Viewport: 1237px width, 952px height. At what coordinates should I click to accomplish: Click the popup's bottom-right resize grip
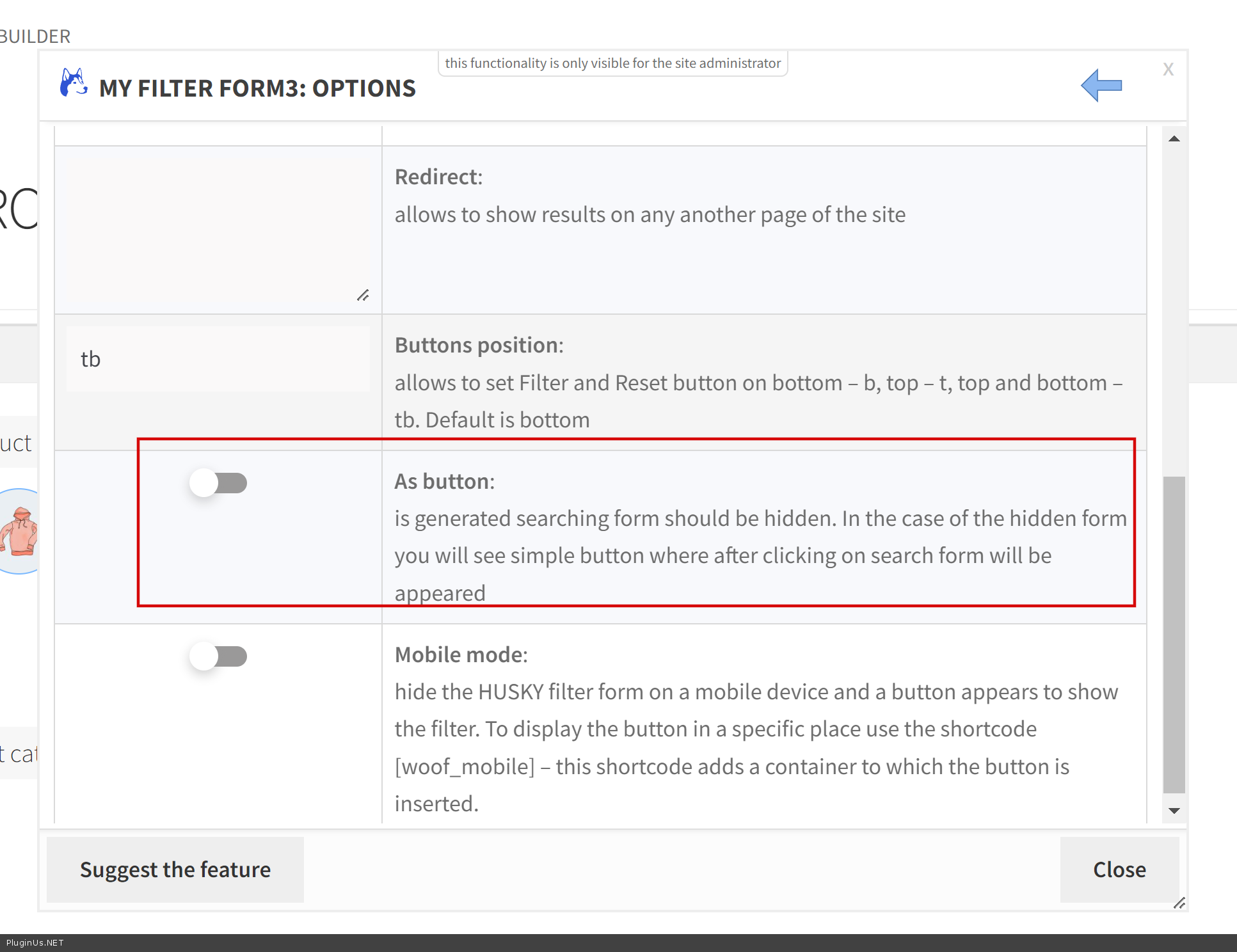[1179, 903]
